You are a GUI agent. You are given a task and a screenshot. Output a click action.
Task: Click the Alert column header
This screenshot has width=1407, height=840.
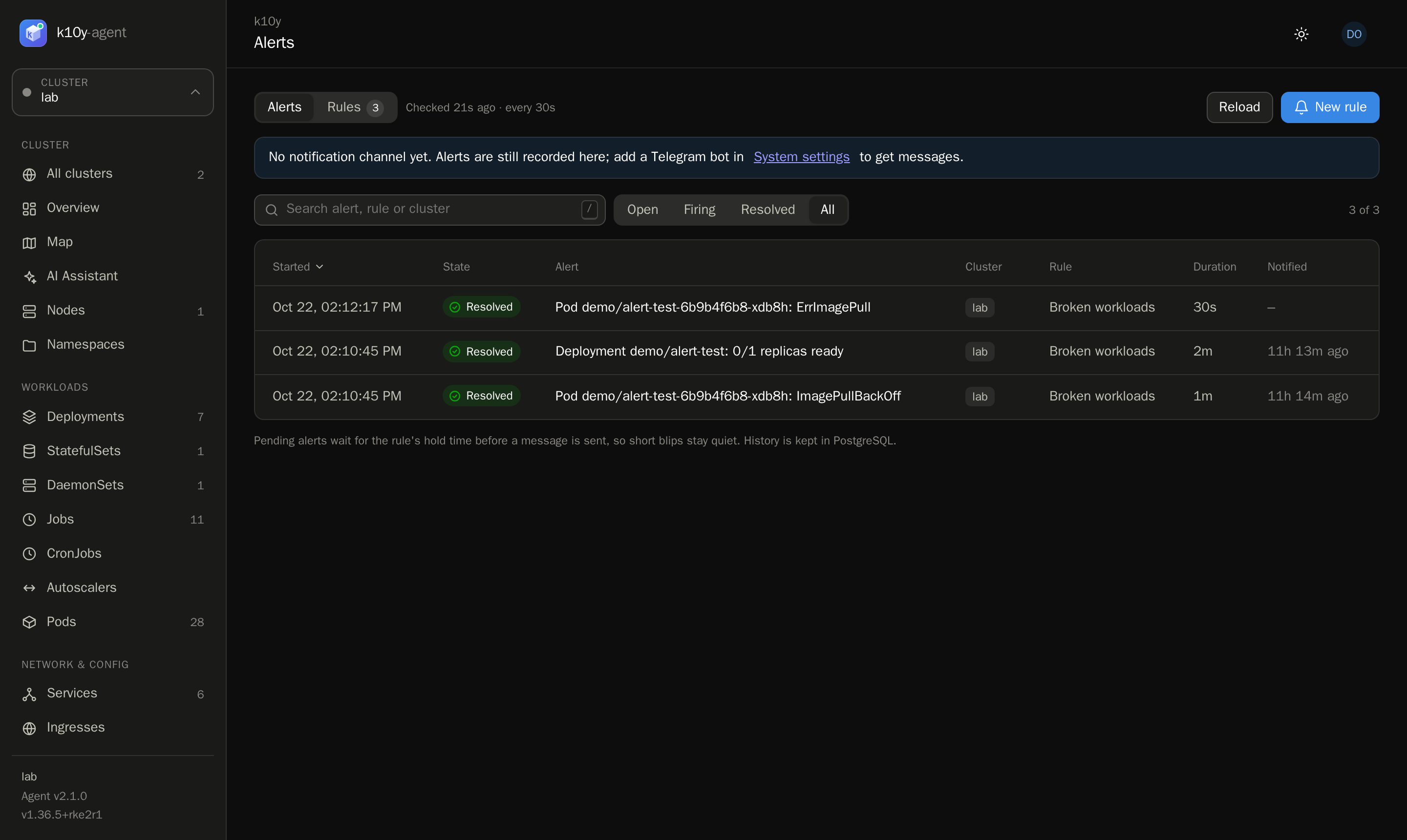[567, 267]
